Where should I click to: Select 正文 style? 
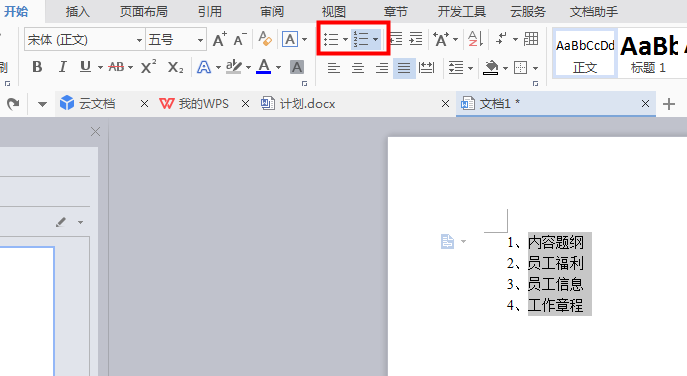(x=585, y=54)
